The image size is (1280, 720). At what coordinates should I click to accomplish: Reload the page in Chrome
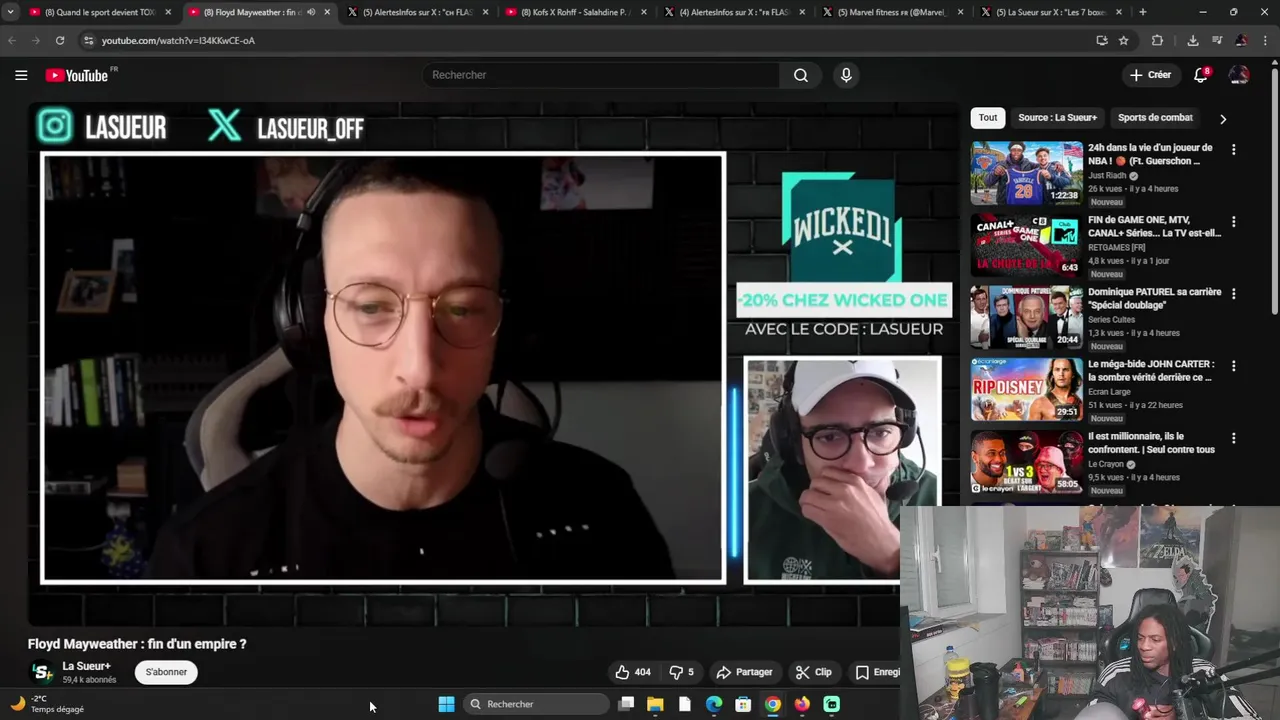[60, 40]
